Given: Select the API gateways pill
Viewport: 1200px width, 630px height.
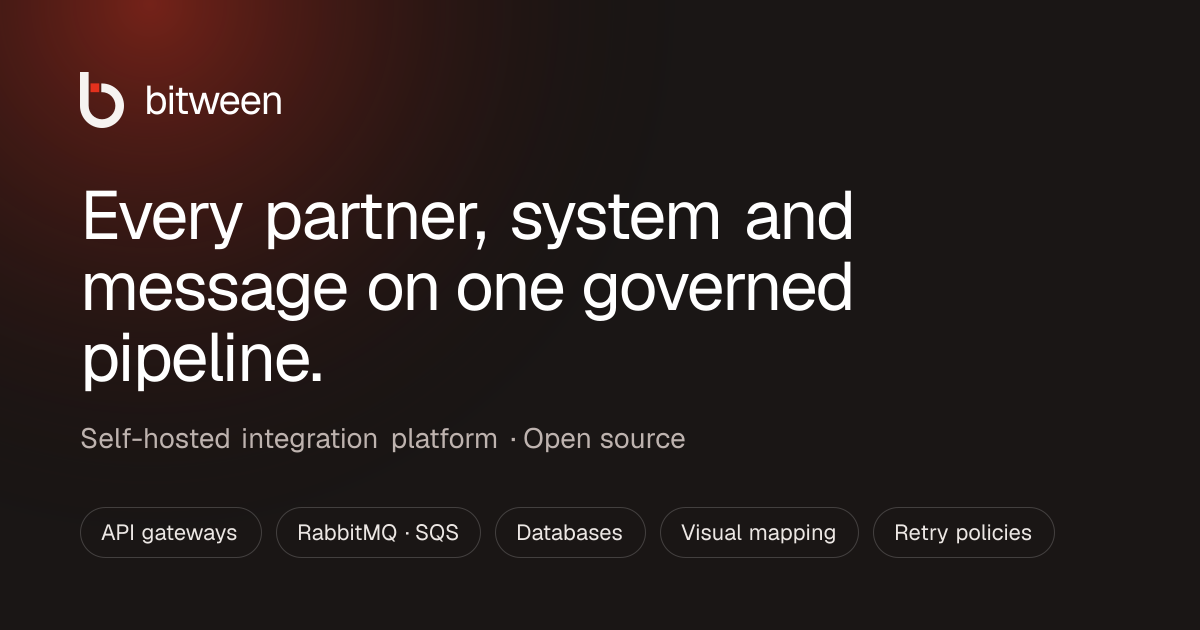Looking at the screenshot, I should 170,532.
